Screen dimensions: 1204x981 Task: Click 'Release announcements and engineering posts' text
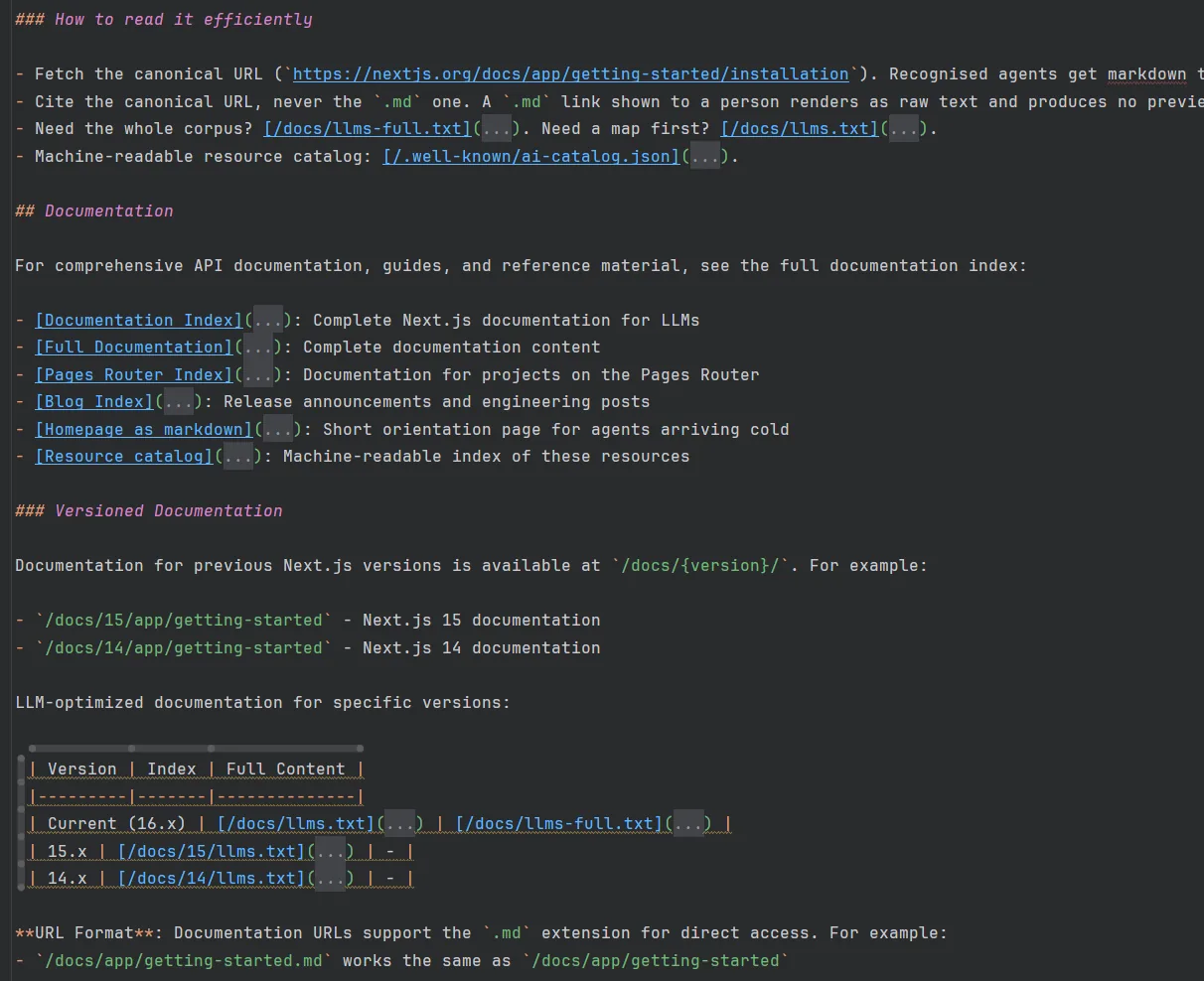pyautogui.click(x=437, y=401)
